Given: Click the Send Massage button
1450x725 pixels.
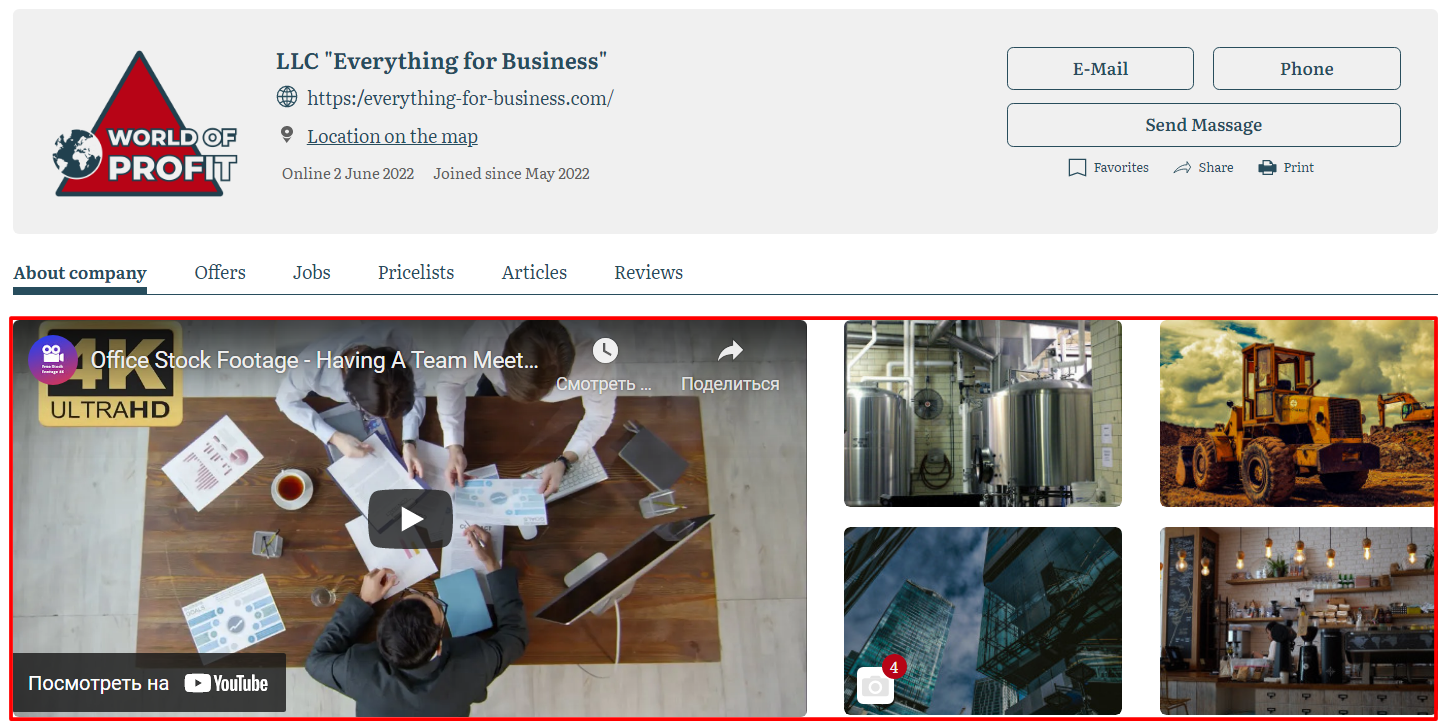Looking at the screenshot, I should click(1203, 125).
